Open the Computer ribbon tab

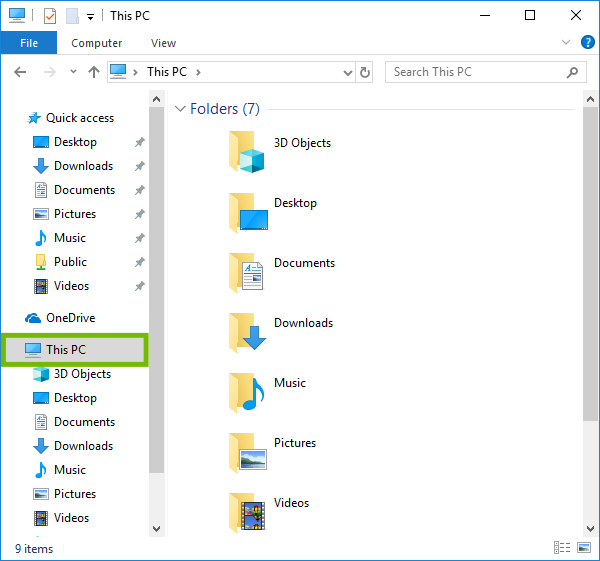coord(96,43)
